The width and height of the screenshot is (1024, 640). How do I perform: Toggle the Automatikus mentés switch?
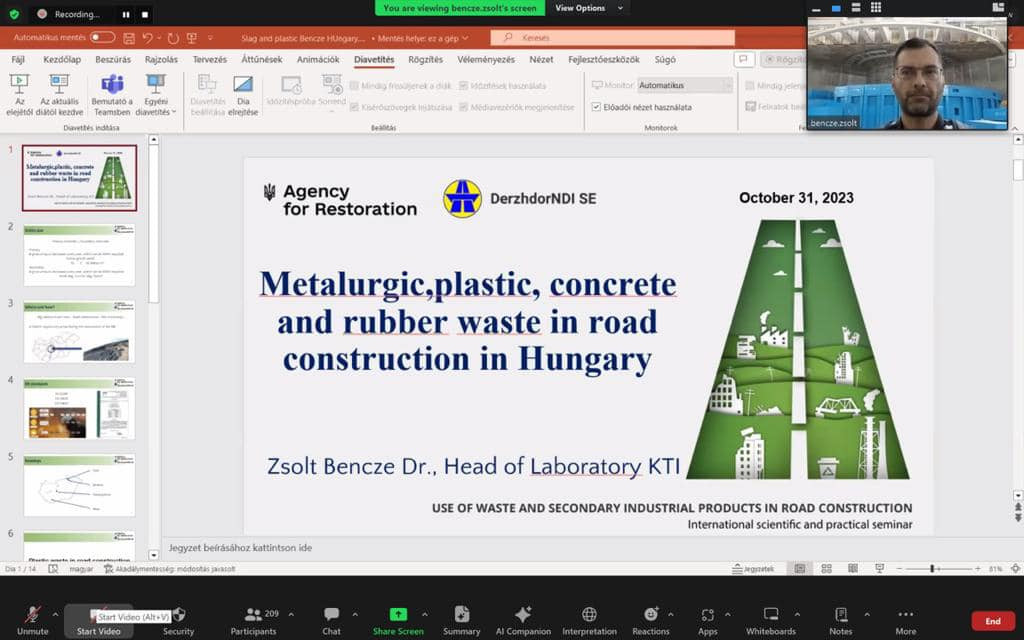[x=102, y=38]
